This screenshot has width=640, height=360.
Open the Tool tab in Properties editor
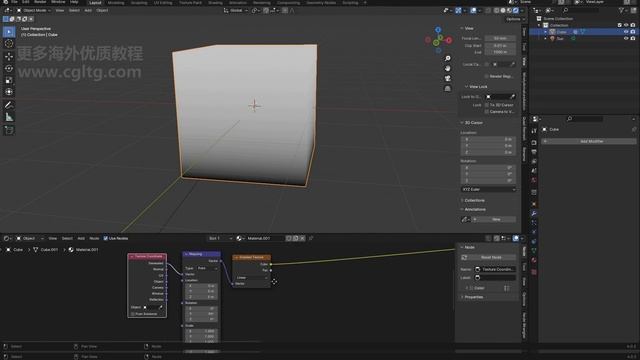(534, 131)
